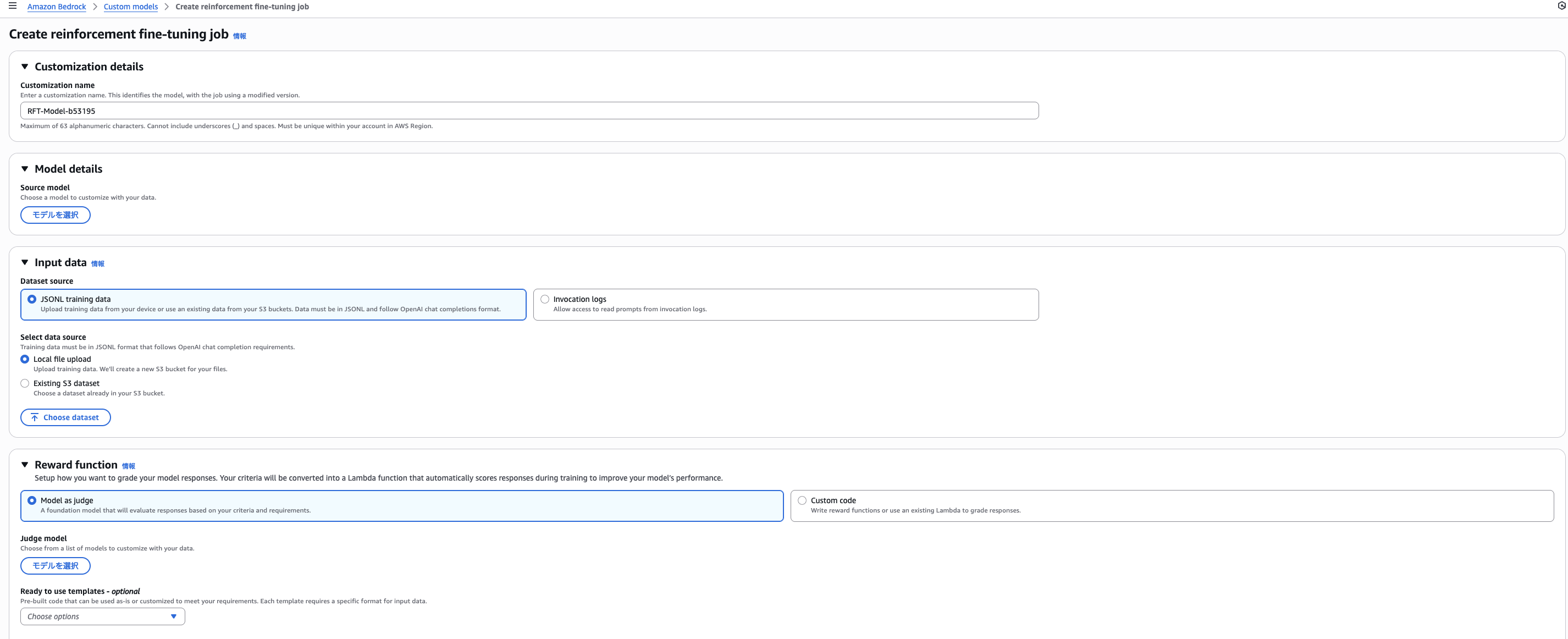Go to Amazon Bedrock breadcrumb
This screenshot has height=639, width=1568.
pos(57,7)
